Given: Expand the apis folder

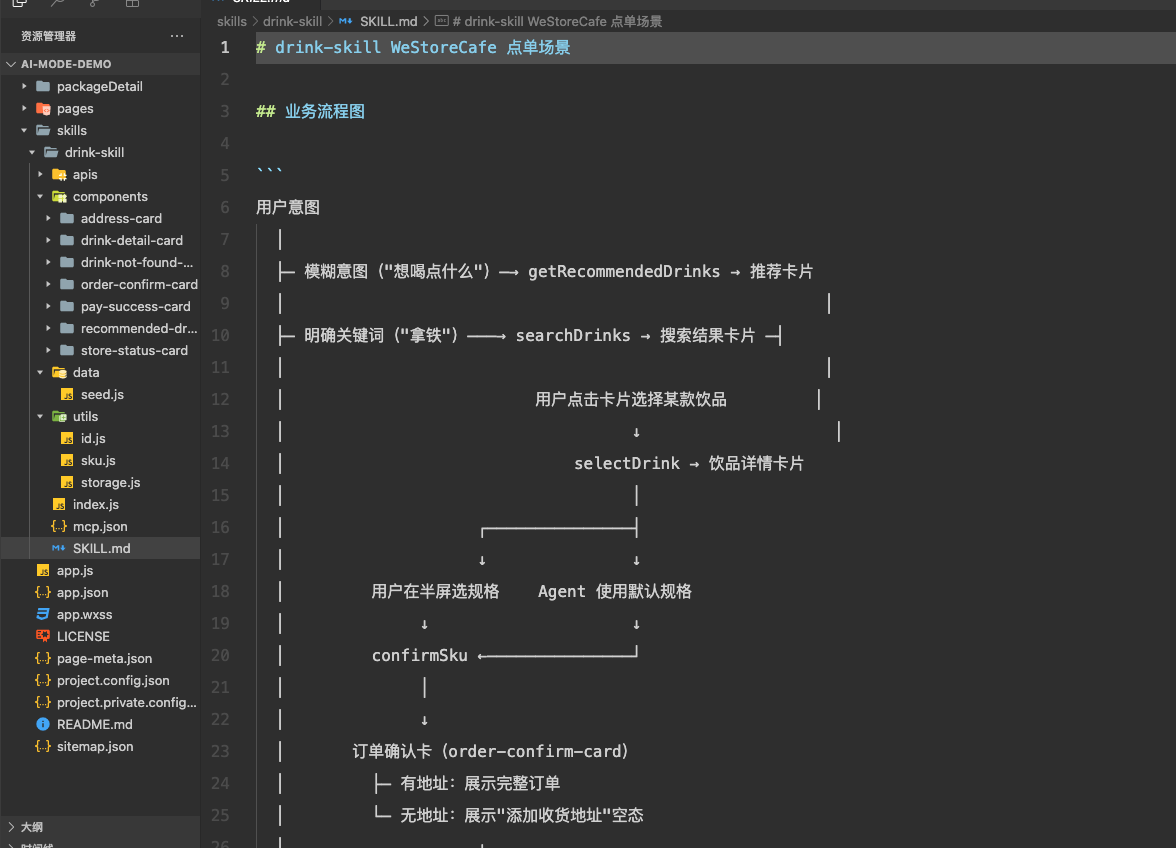Looking at the screenshot, I should (x=40, y=174).
